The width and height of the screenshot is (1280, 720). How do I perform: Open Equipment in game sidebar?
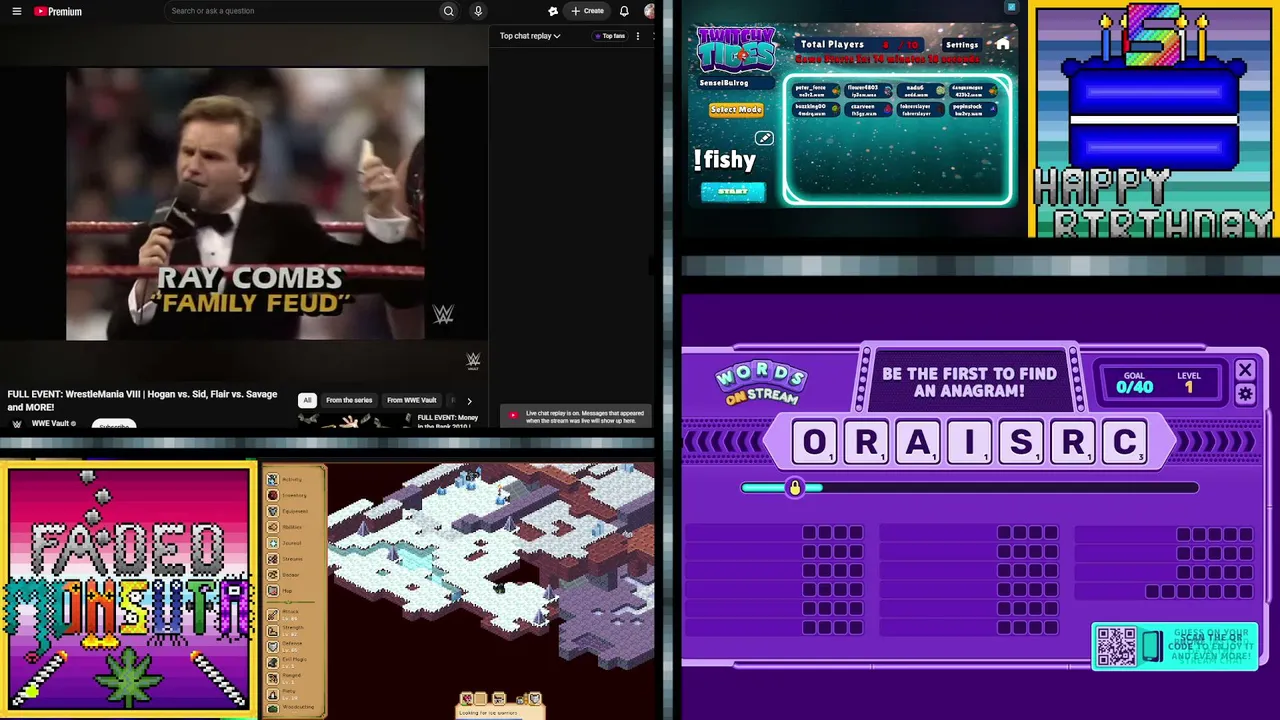pyautogui.click(x=272, y=512)
